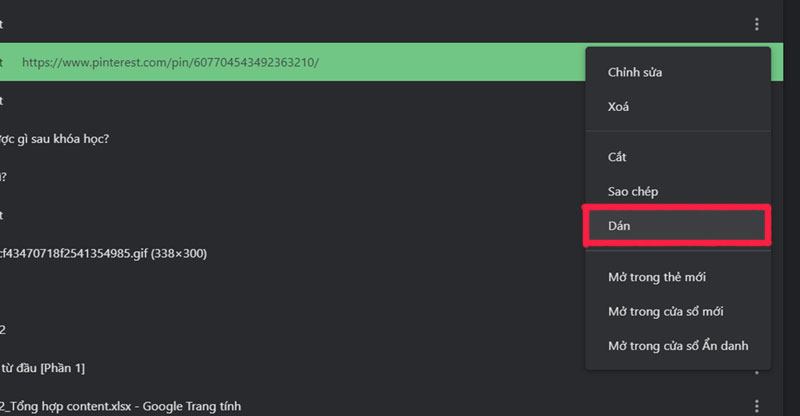
Task: Open bookmark via Mở trong cửa sổ Ẩn danh
Action: coord(677,346)
